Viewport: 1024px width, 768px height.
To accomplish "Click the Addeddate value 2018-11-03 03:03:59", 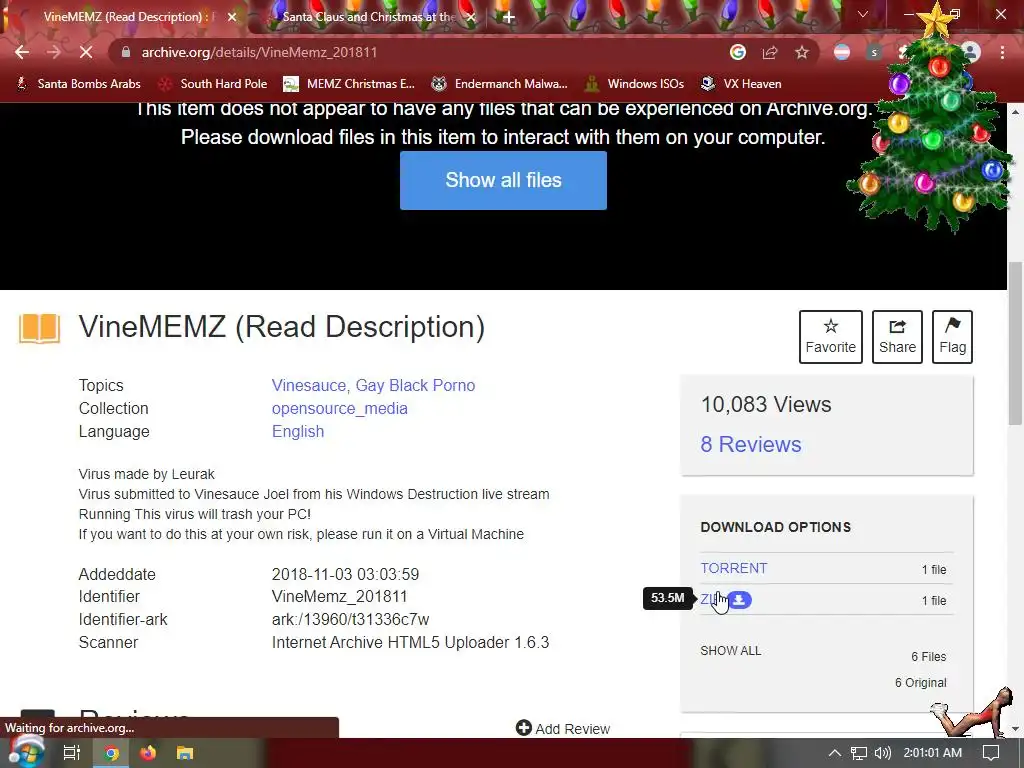I will point(345,574).
